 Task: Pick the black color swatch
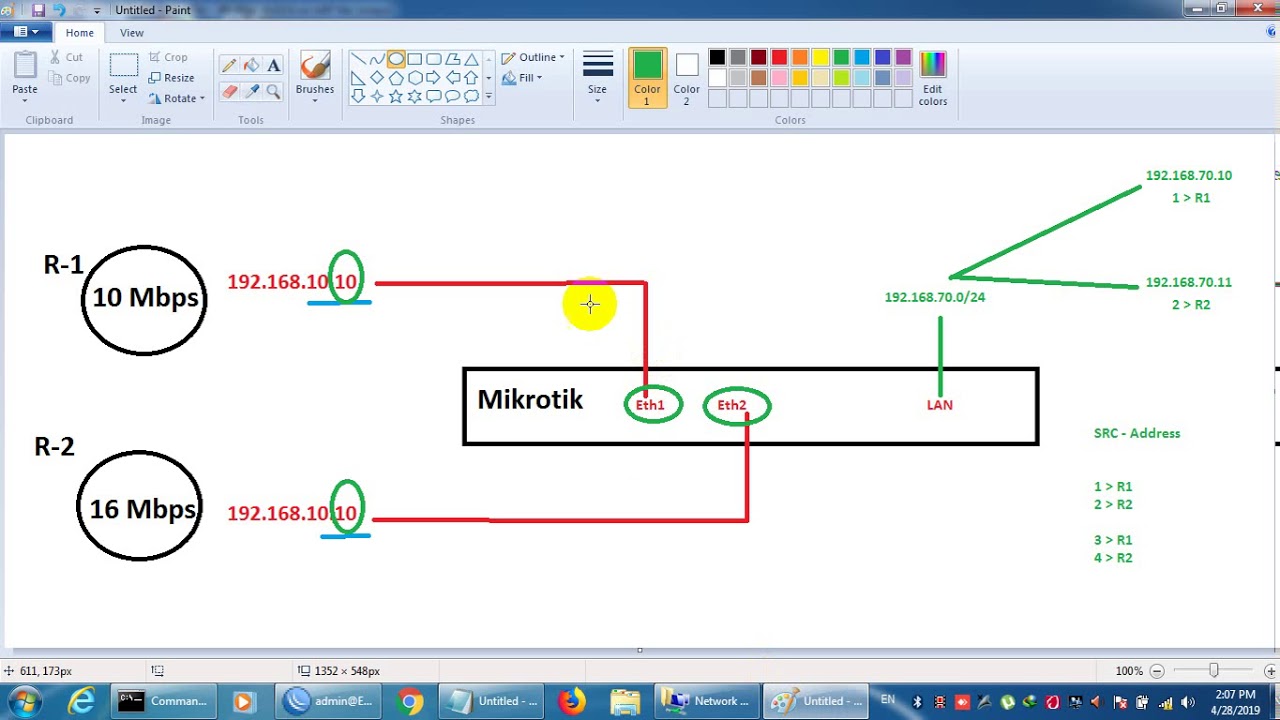coord(717,58)
